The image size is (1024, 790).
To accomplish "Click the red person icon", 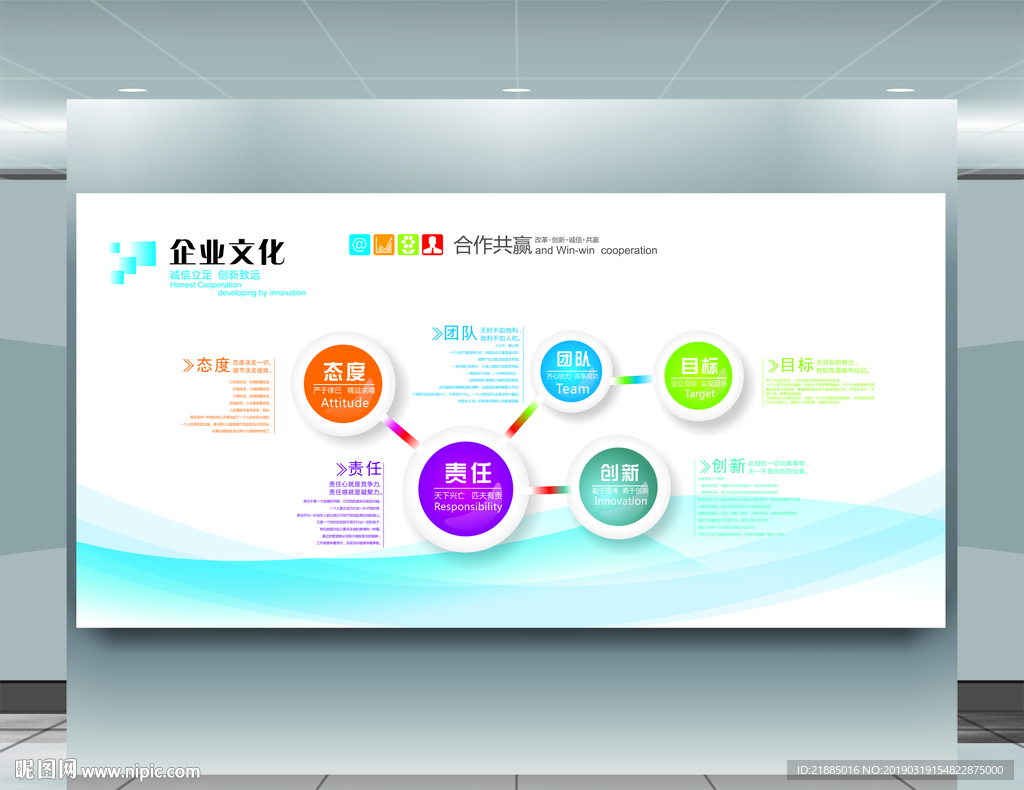I will pos(432,244).
